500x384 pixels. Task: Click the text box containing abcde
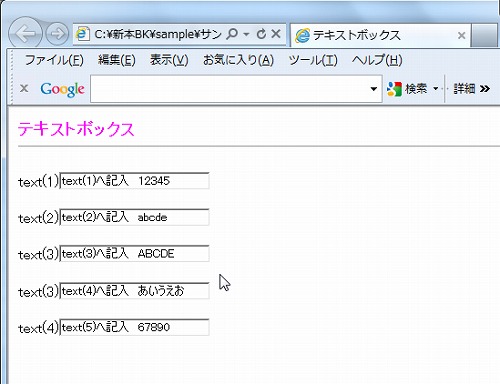tap(134, 217)
